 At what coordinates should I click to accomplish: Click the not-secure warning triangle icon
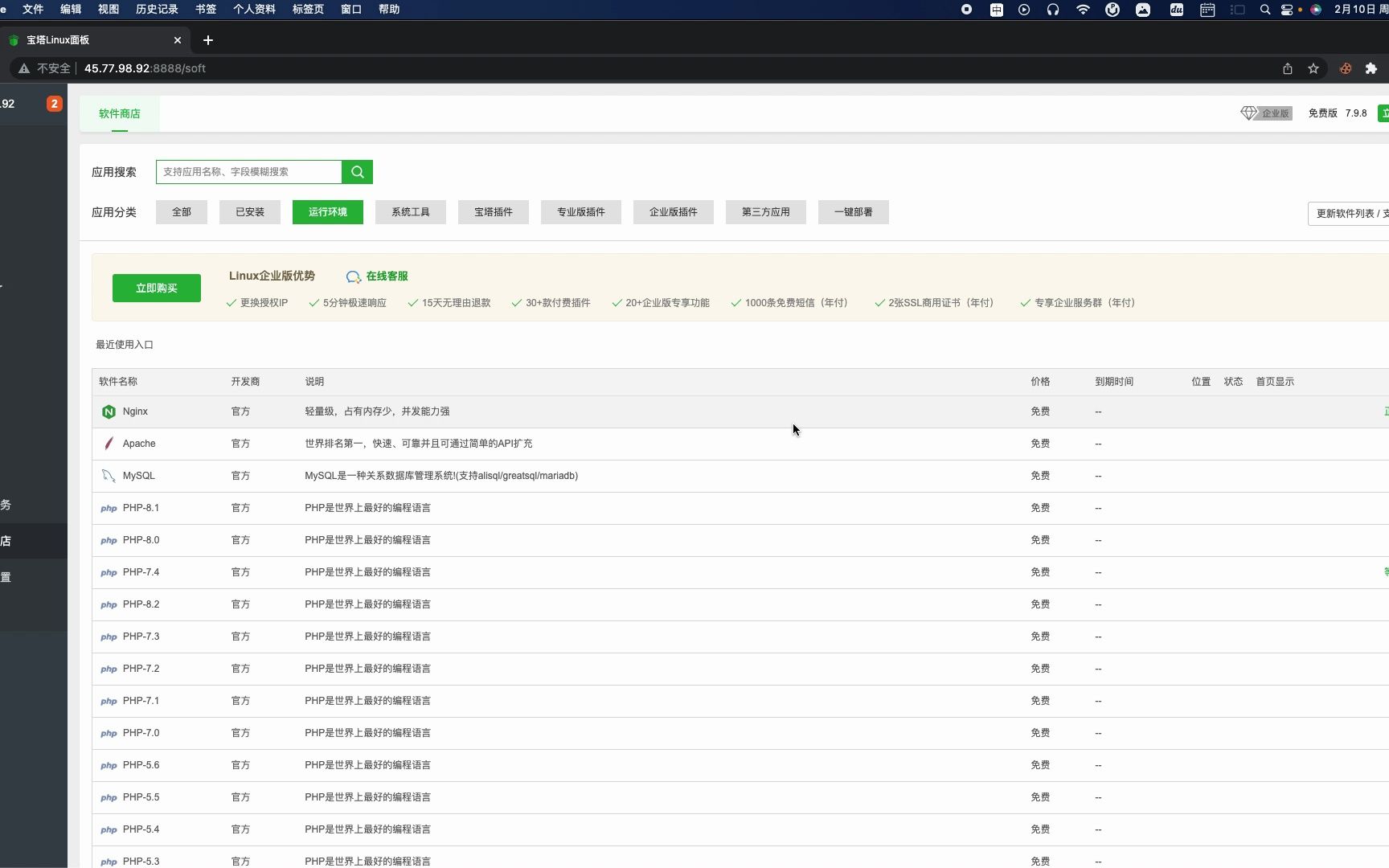24,68
